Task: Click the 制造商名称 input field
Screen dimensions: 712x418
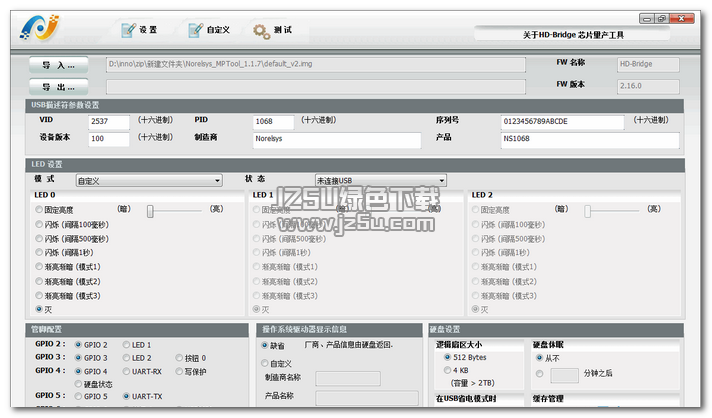Action: [x=348, y=378]
